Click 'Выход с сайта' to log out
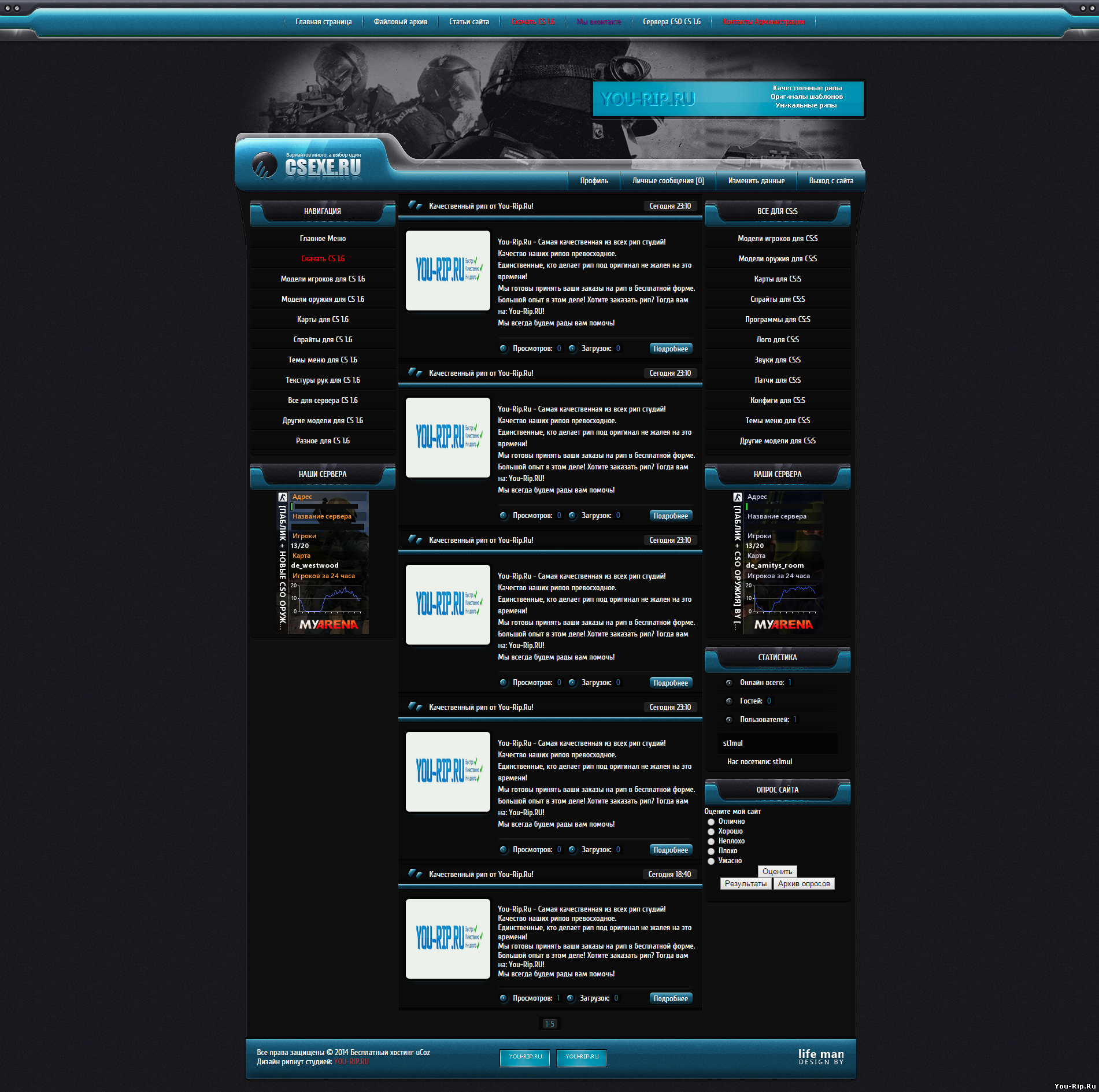Viewport: 1099px width, 1092px height. (x=831, y=181)
